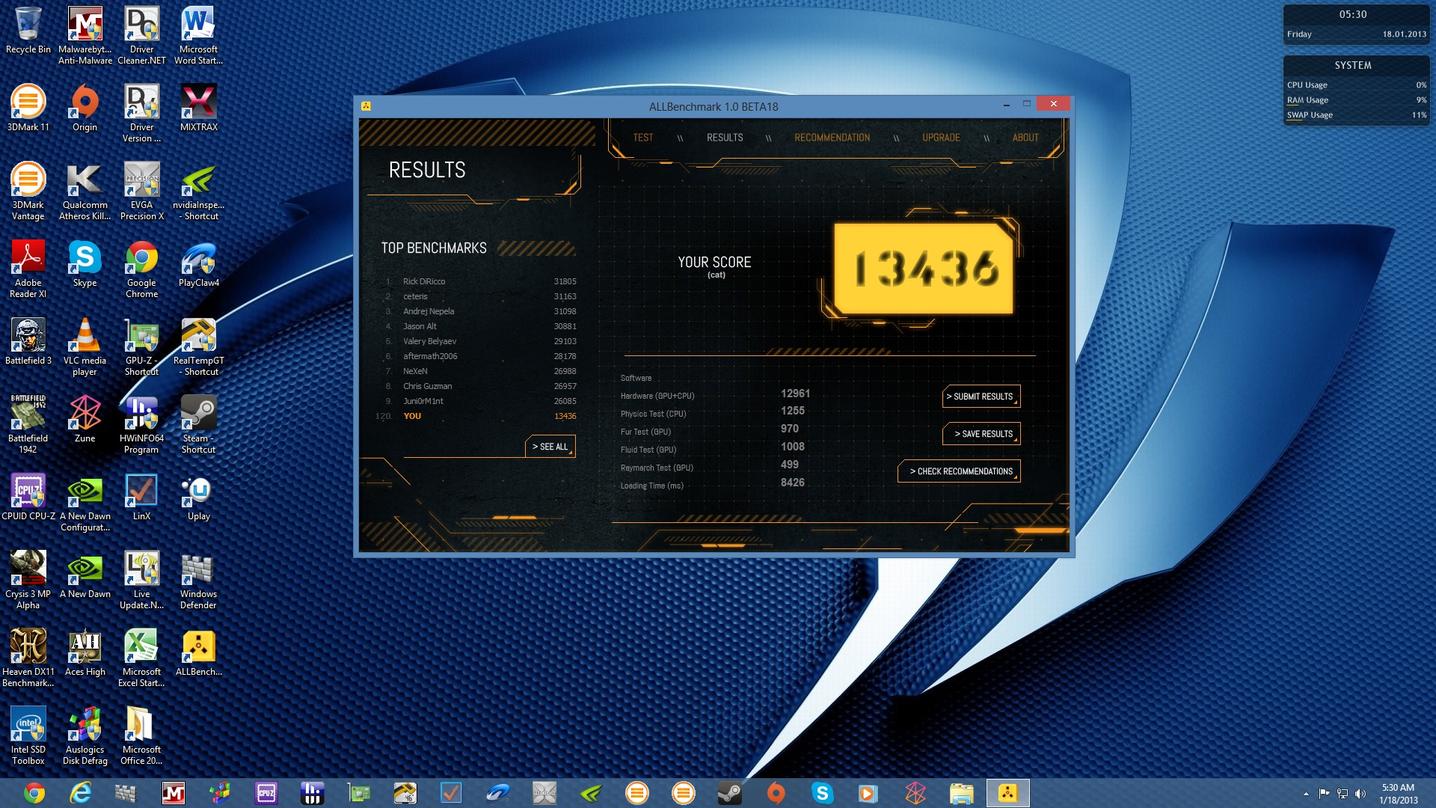Open MIXTRAX desktop icon
The width and height of the screenshot is (1436, 808).
(x=198, y=108)
